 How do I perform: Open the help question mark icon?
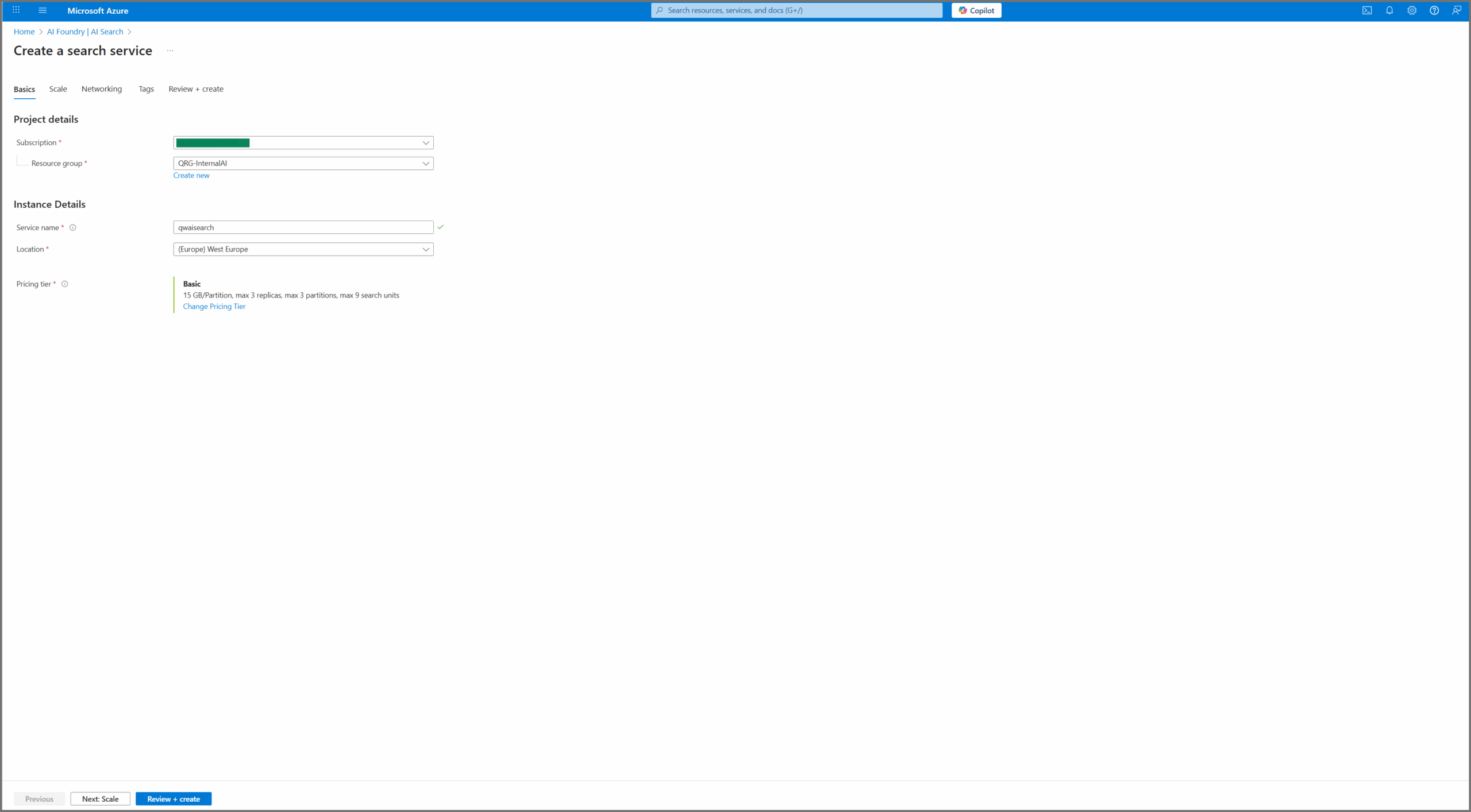1434,10
